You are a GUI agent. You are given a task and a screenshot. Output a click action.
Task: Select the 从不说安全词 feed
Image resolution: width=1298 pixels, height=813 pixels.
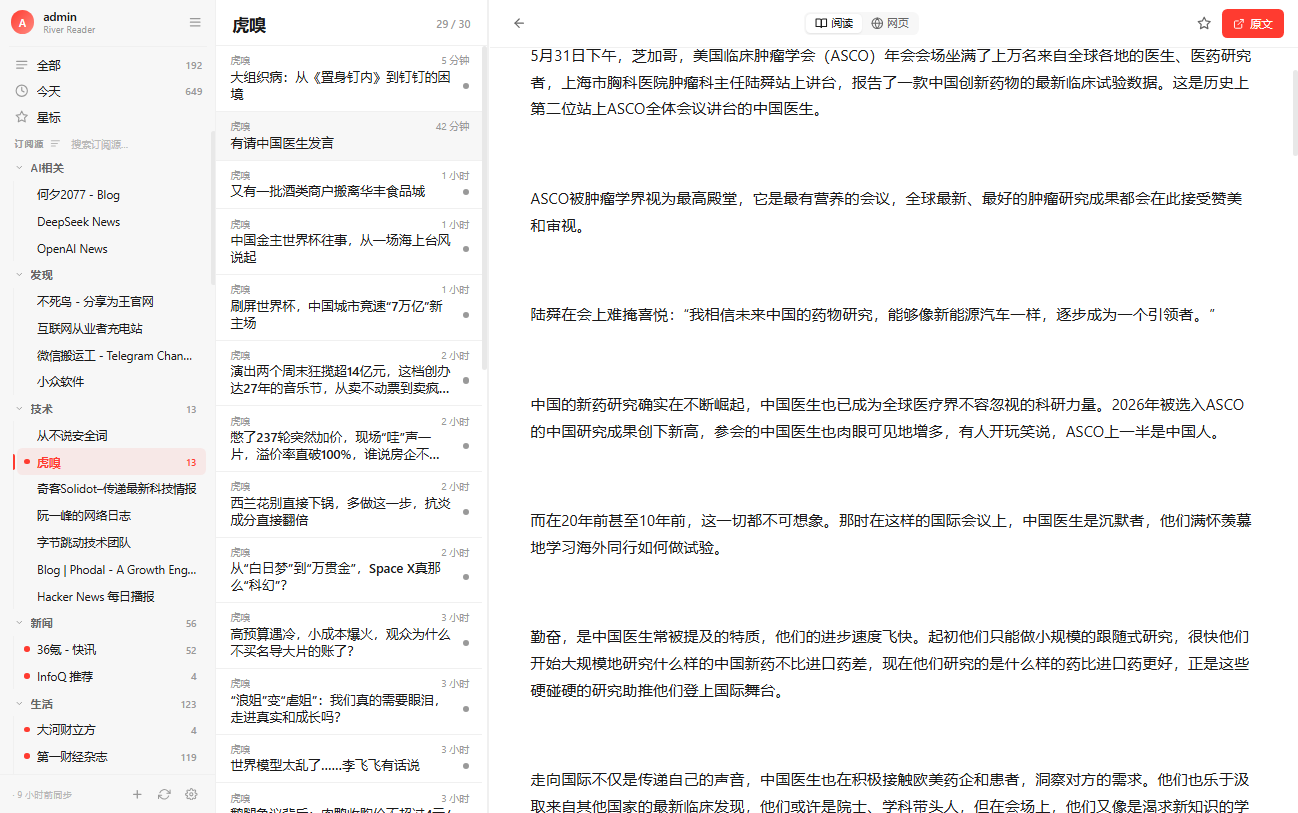point(108,436)
